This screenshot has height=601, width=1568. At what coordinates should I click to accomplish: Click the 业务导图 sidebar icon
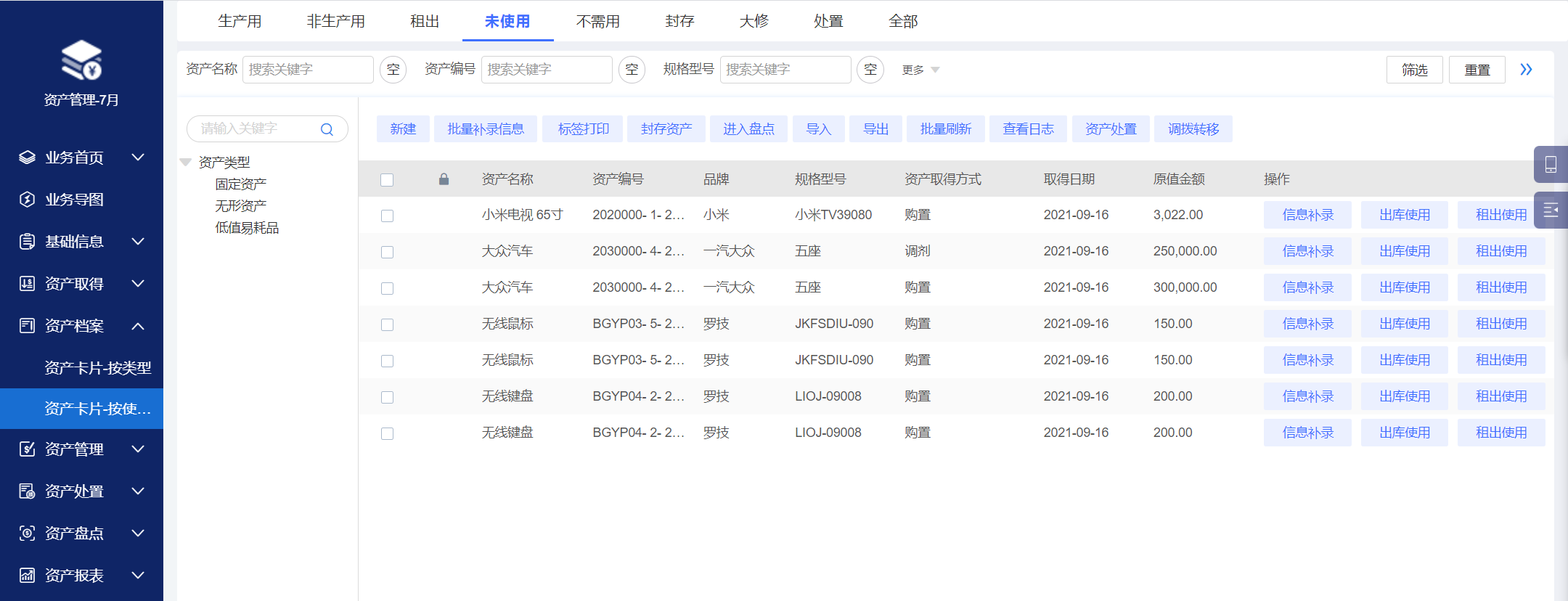(27, 200)
